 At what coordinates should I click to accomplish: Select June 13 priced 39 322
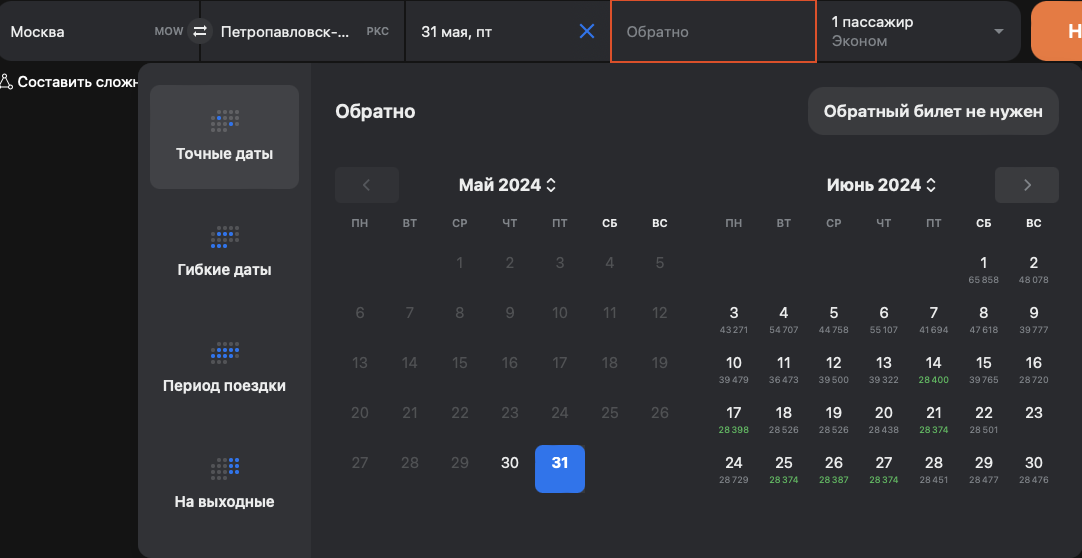[883, 369]
